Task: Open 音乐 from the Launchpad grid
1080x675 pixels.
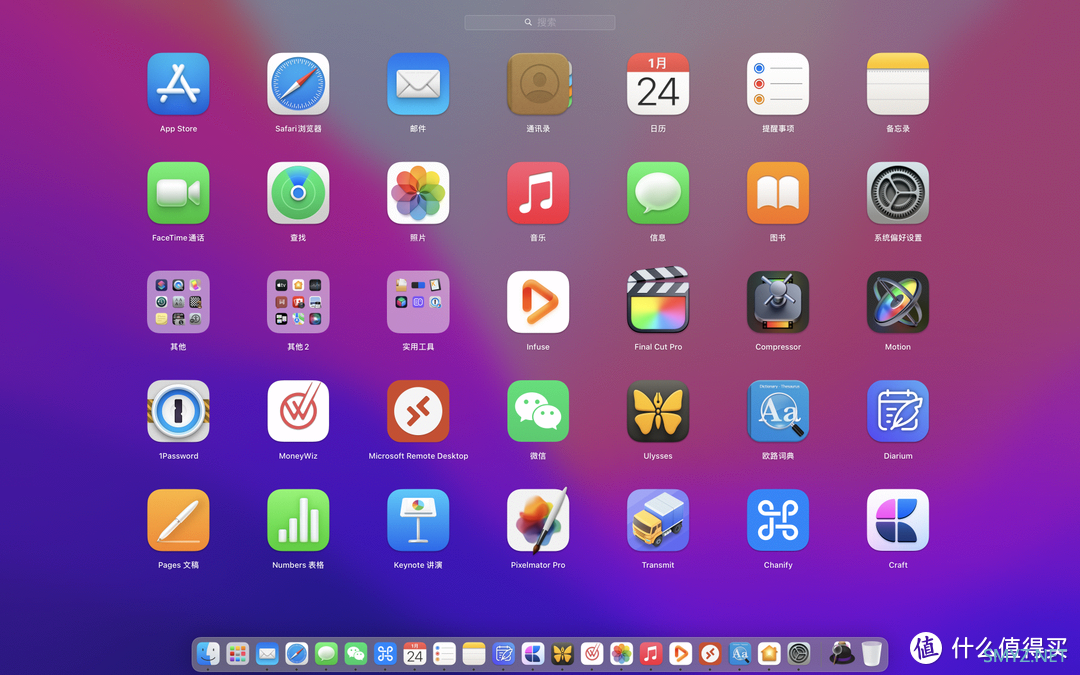Action: [538, 193]
